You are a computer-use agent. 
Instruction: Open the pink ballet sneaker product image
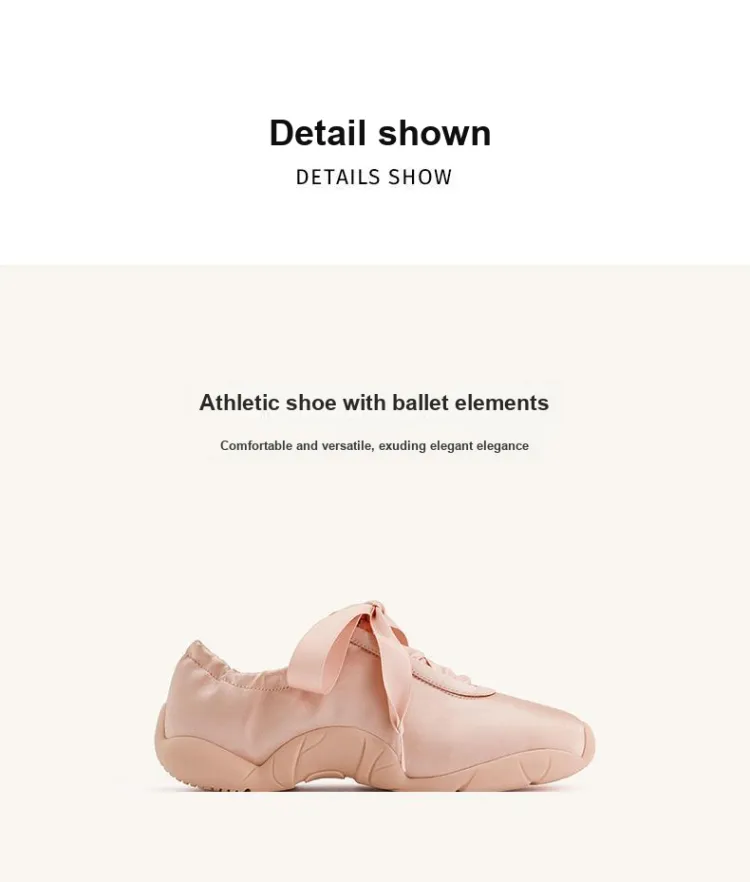(375, 696)
